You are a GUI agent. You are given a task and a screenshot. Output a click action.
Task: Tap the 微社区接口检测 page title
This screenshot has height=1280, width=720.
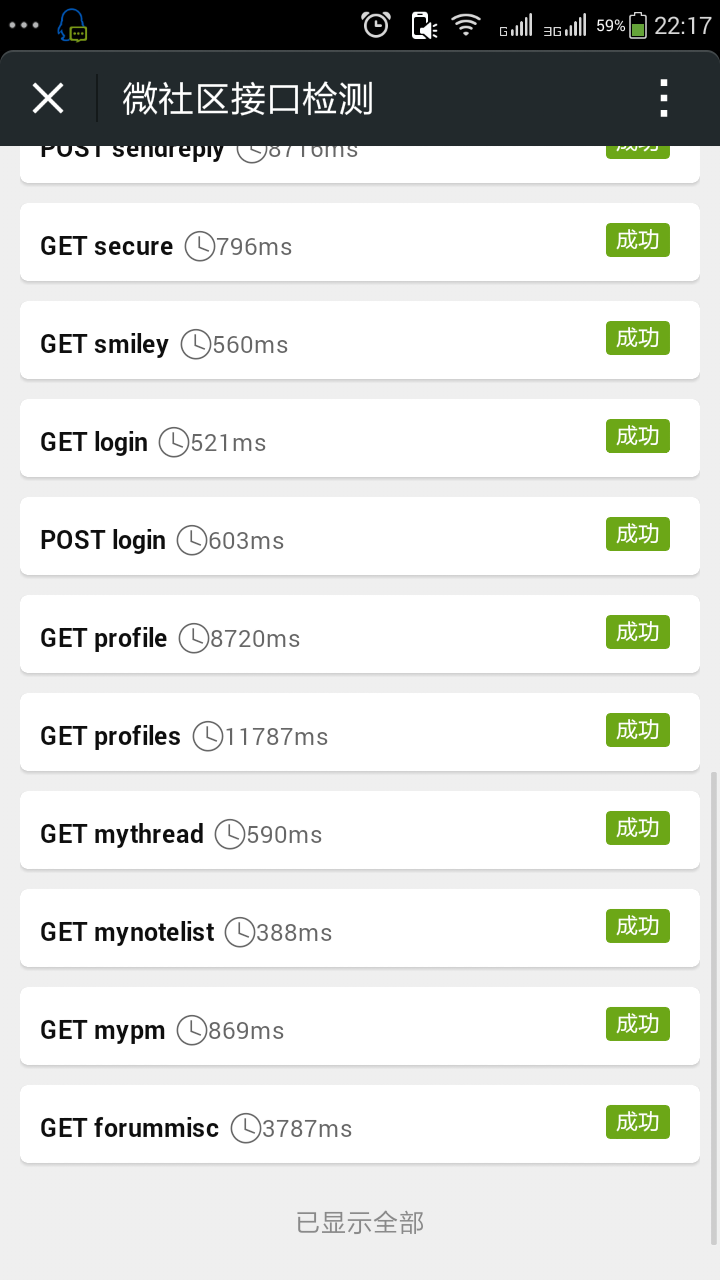[x=248, y=99]
